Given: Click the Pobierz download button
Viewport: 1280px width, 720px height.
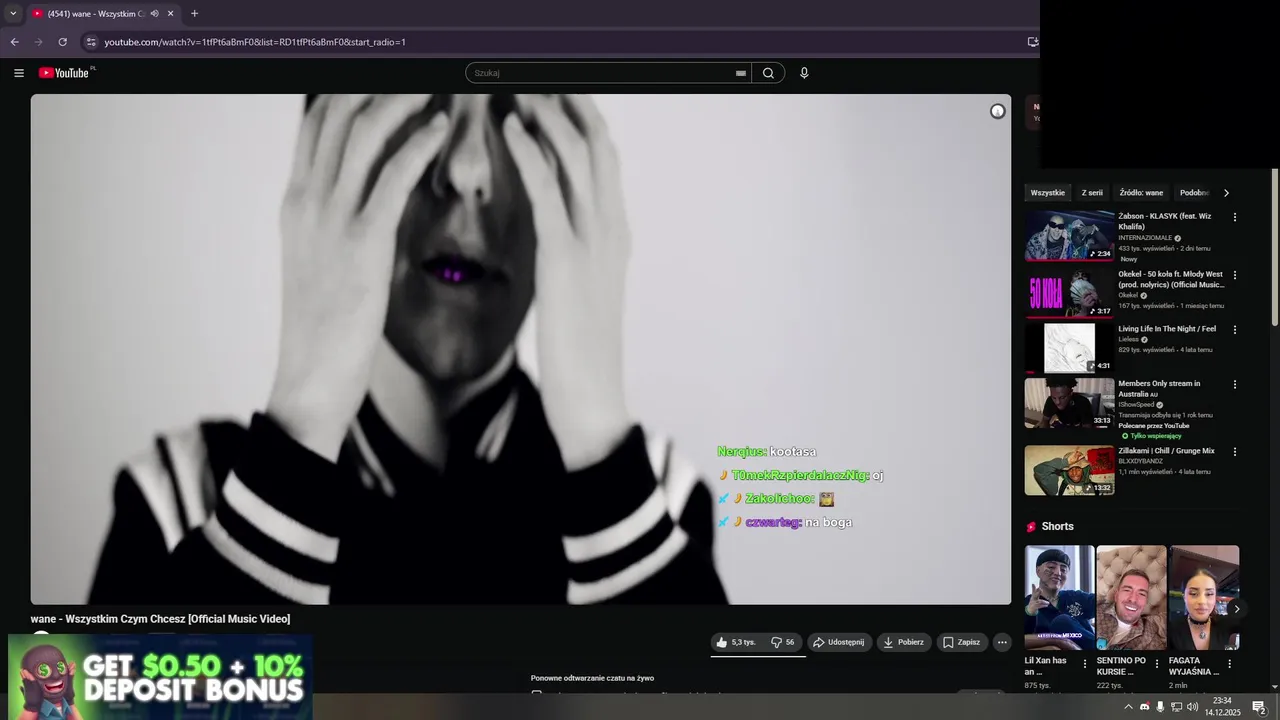Looking at the screenshot, I should click(903, 642).
